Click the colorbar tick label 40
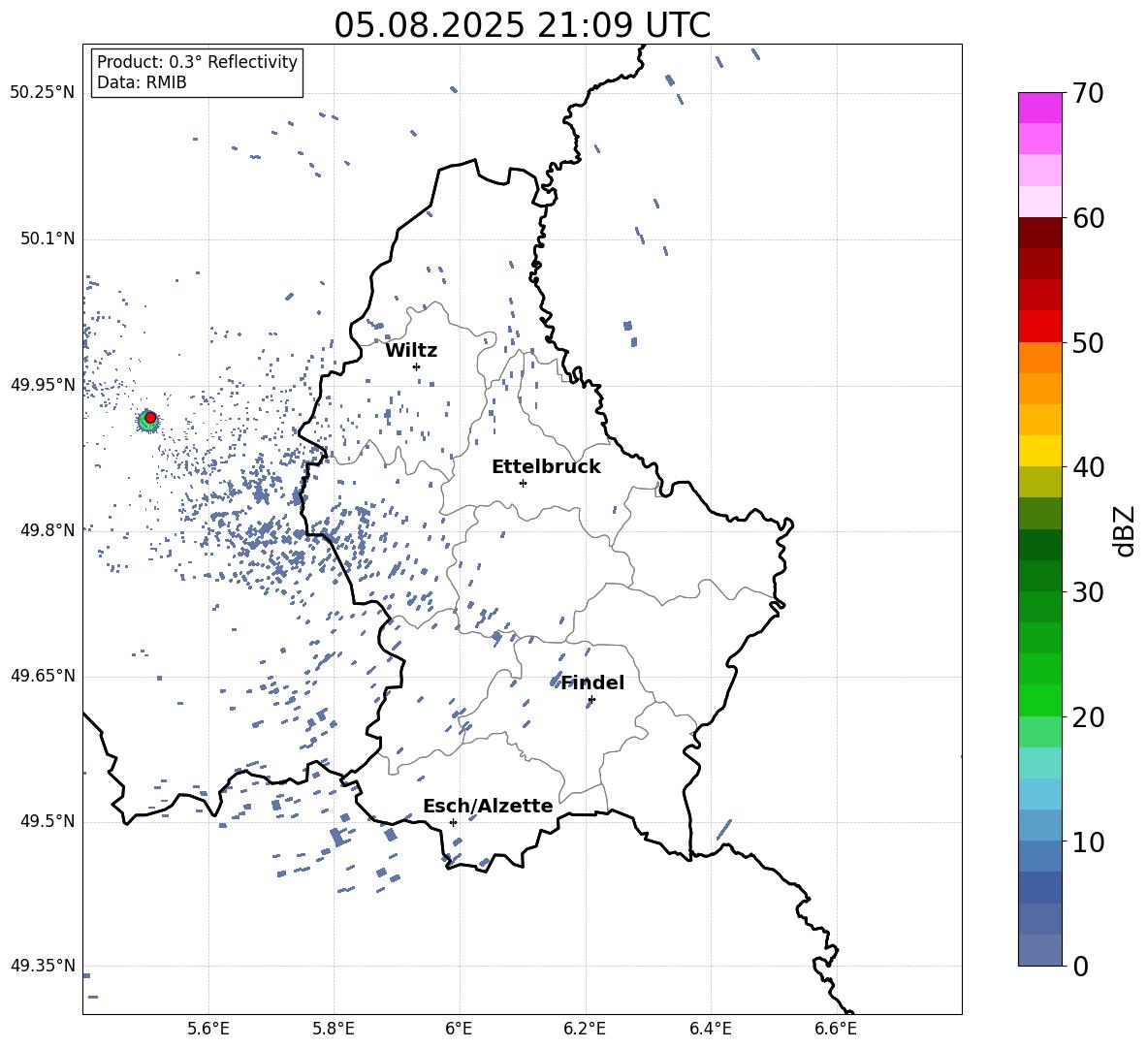Viewport: 1148px width, 1048px height. (1088, 467)
